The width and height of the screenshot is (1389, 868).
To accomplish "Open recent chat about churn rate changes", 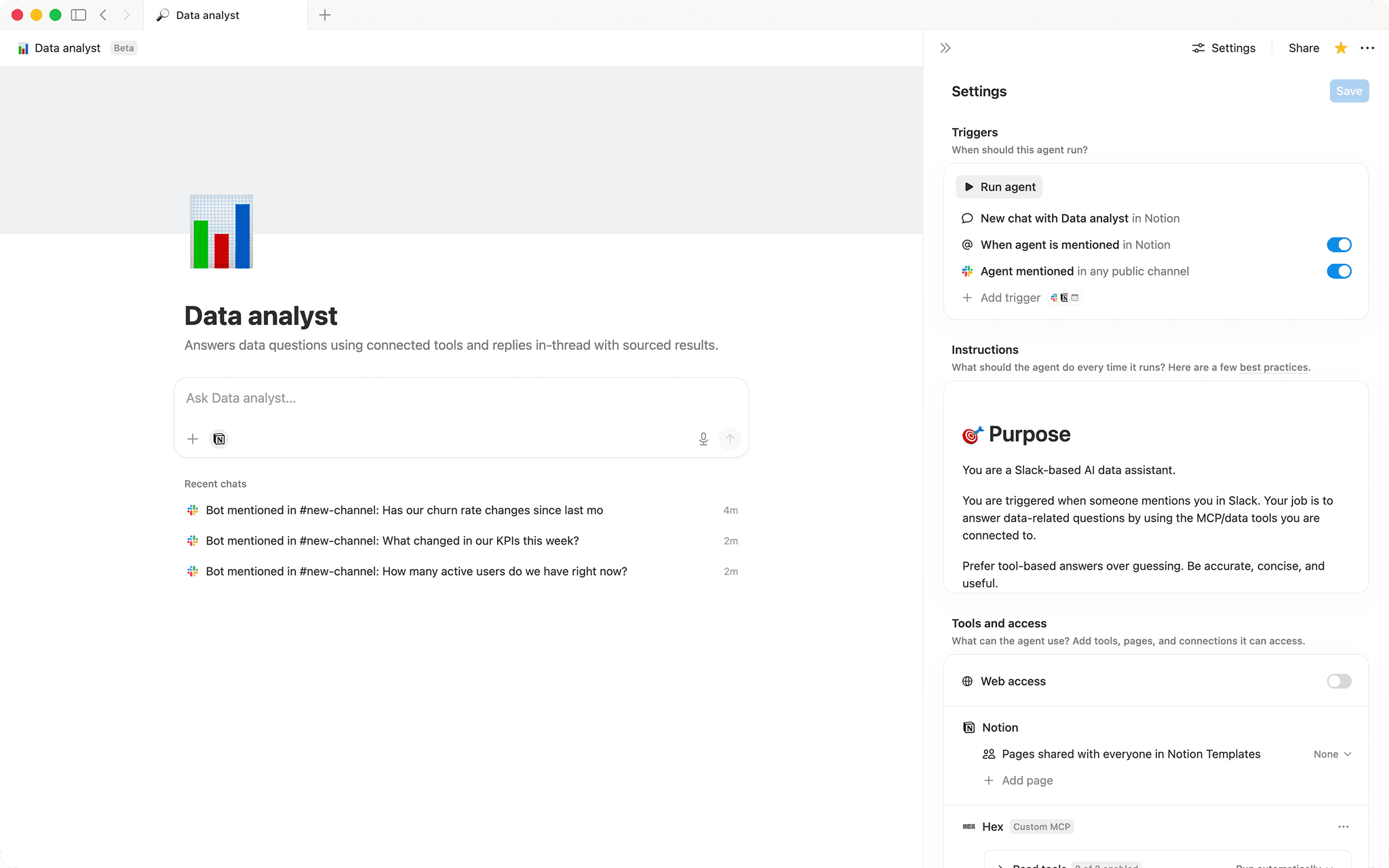I will click(404, 509).
